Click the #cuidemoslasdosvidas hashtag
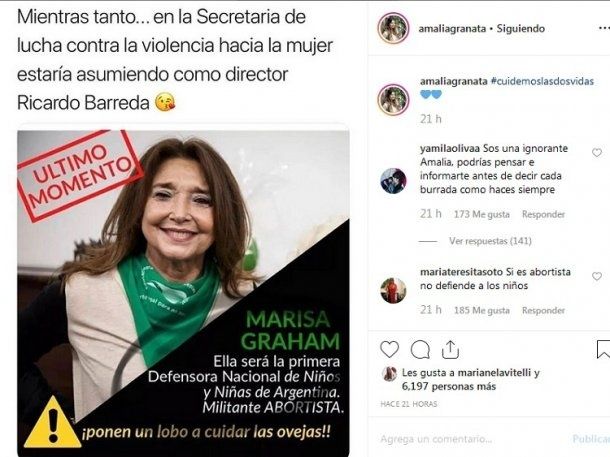The width and height of the screenshot is (610, 457). [x=542, y=81]
